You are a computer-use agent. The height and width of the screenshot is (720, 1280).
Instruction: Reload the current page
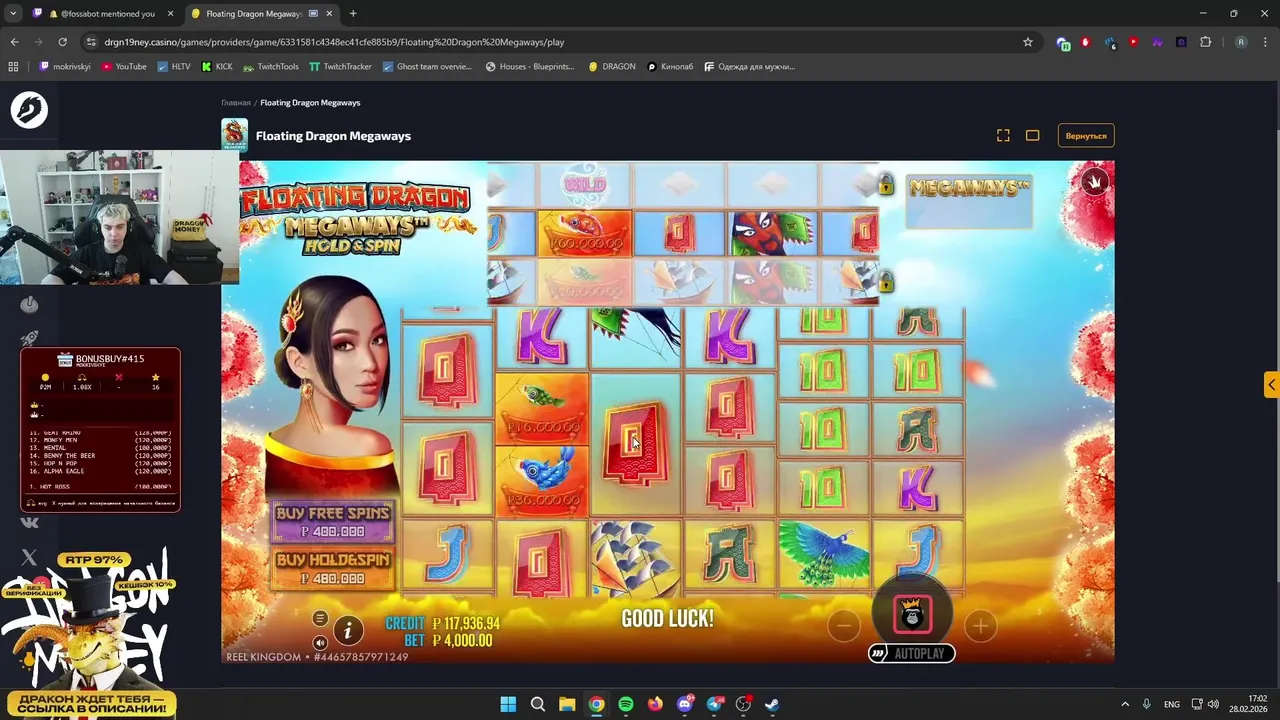coord(62,42)
